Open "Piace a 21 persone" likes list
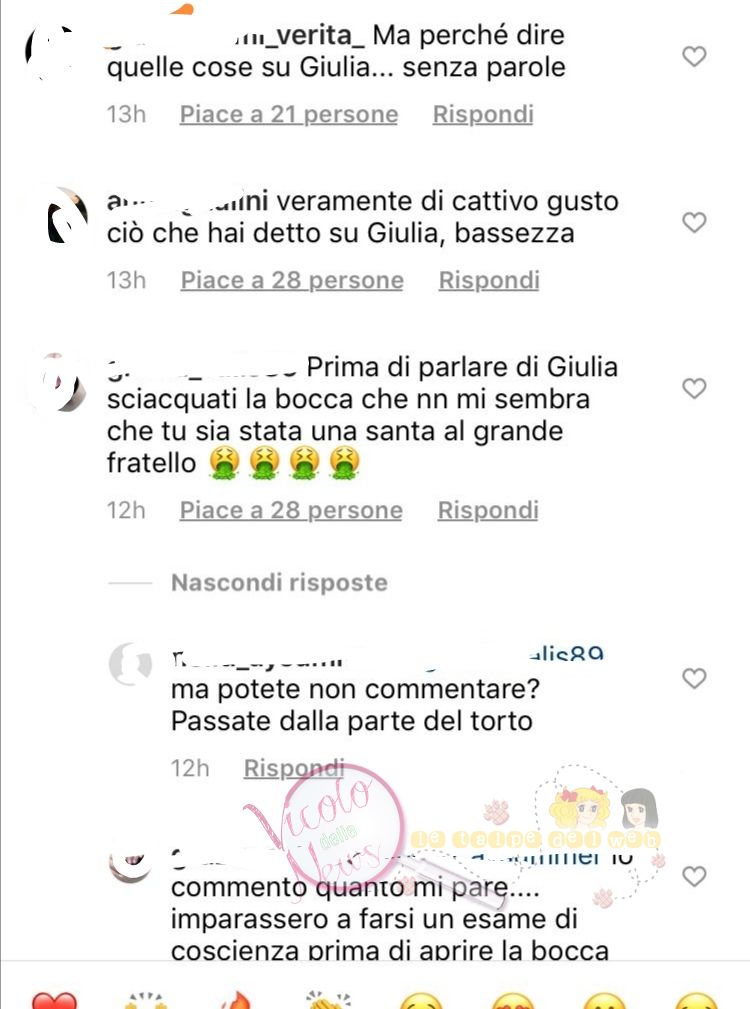This screenshot has height=1009, width=750. [x=289, y=115]
